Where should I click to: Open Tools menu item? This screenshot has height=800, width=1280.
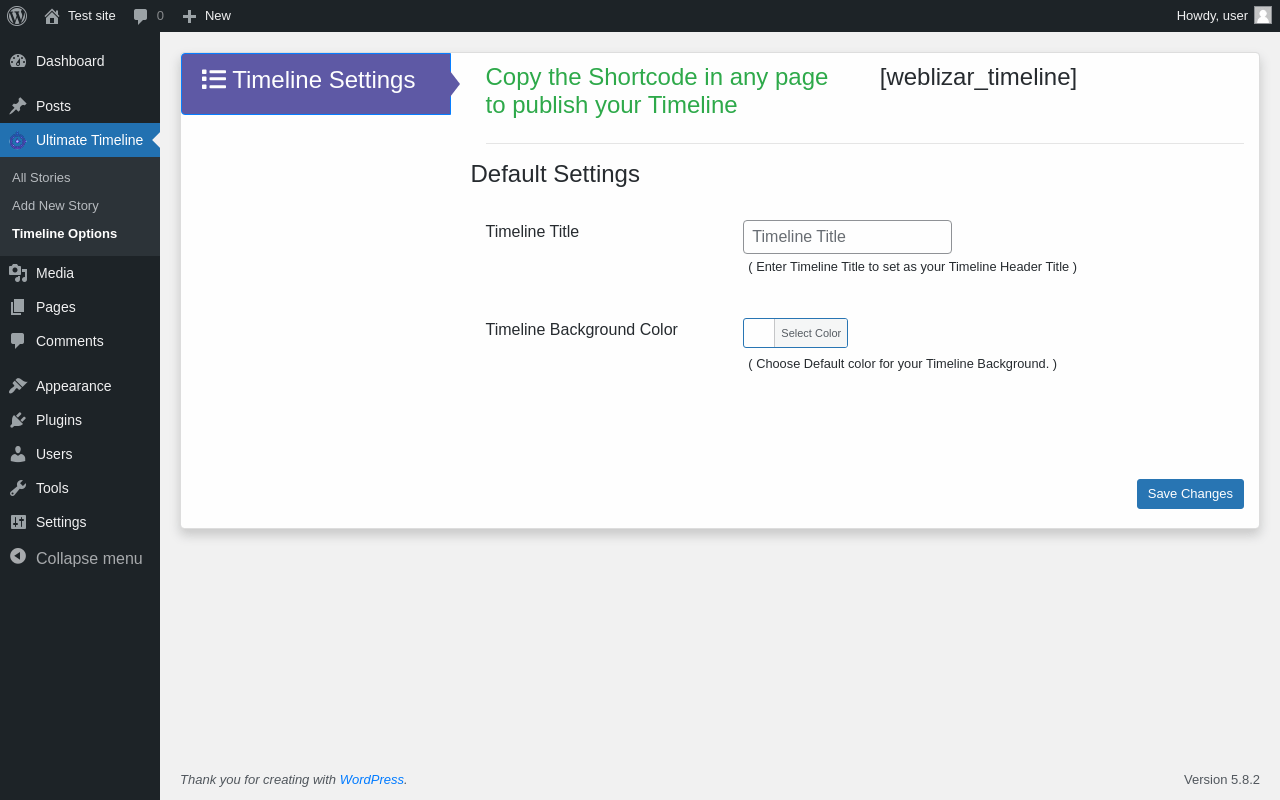80,488
